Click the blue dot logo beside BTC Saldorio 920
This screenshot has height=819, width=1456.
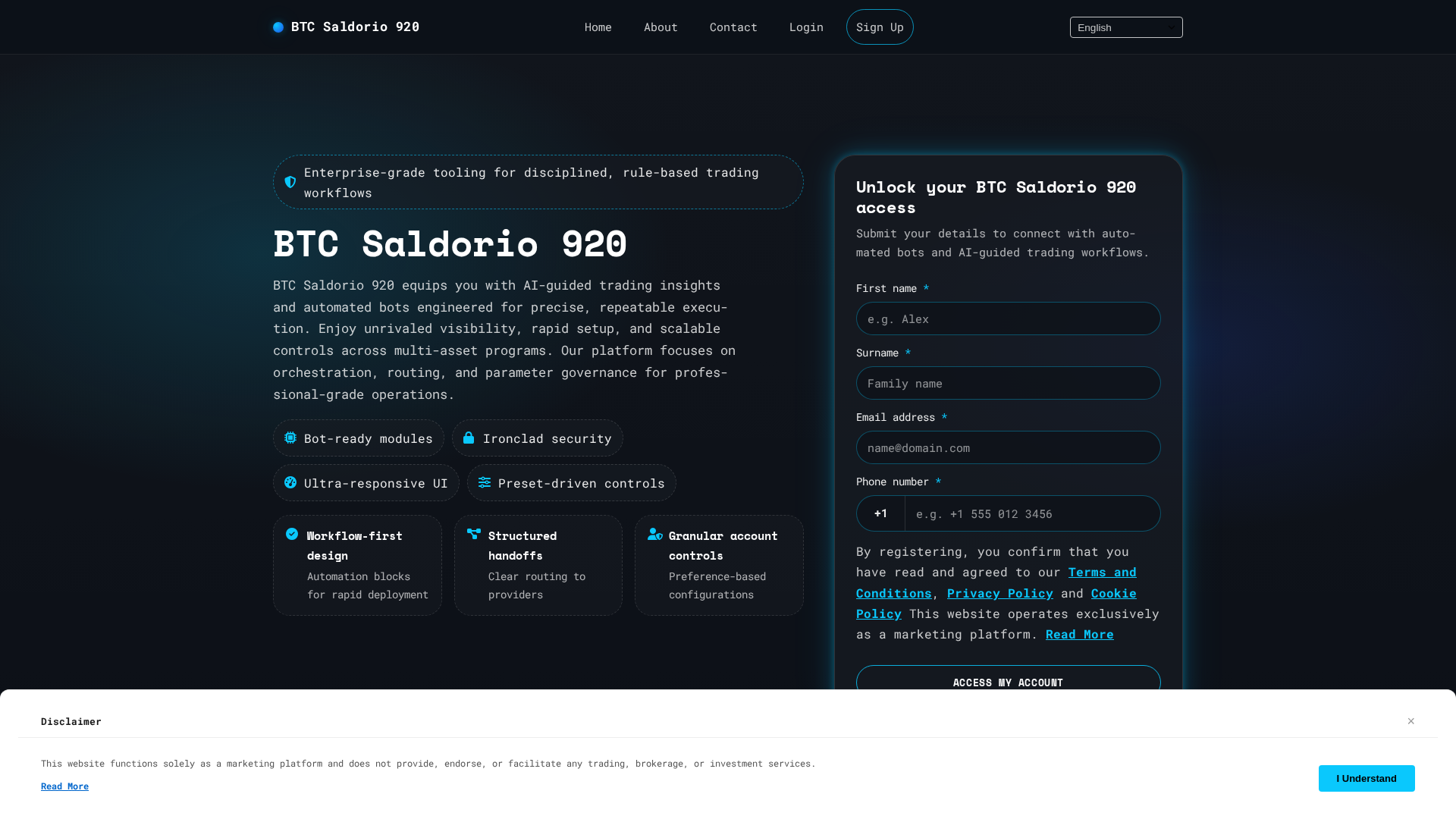[278, 27]
